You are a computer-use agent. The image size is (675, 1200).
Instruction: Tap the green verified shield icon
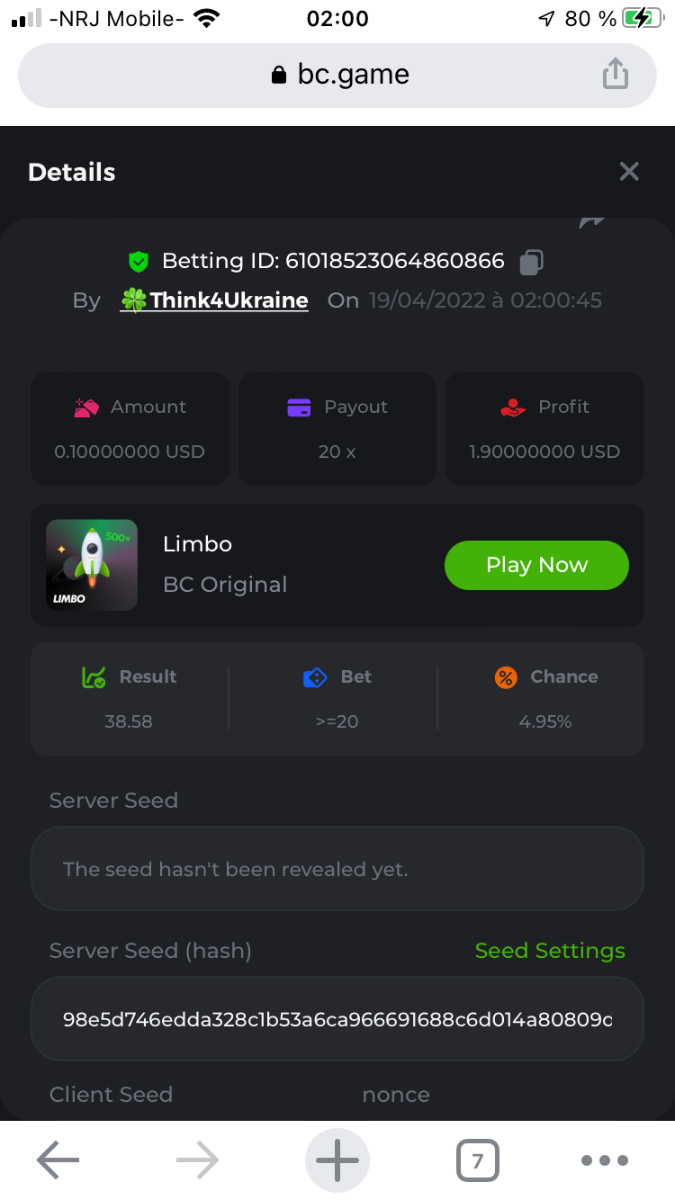(x=138, y=262)
